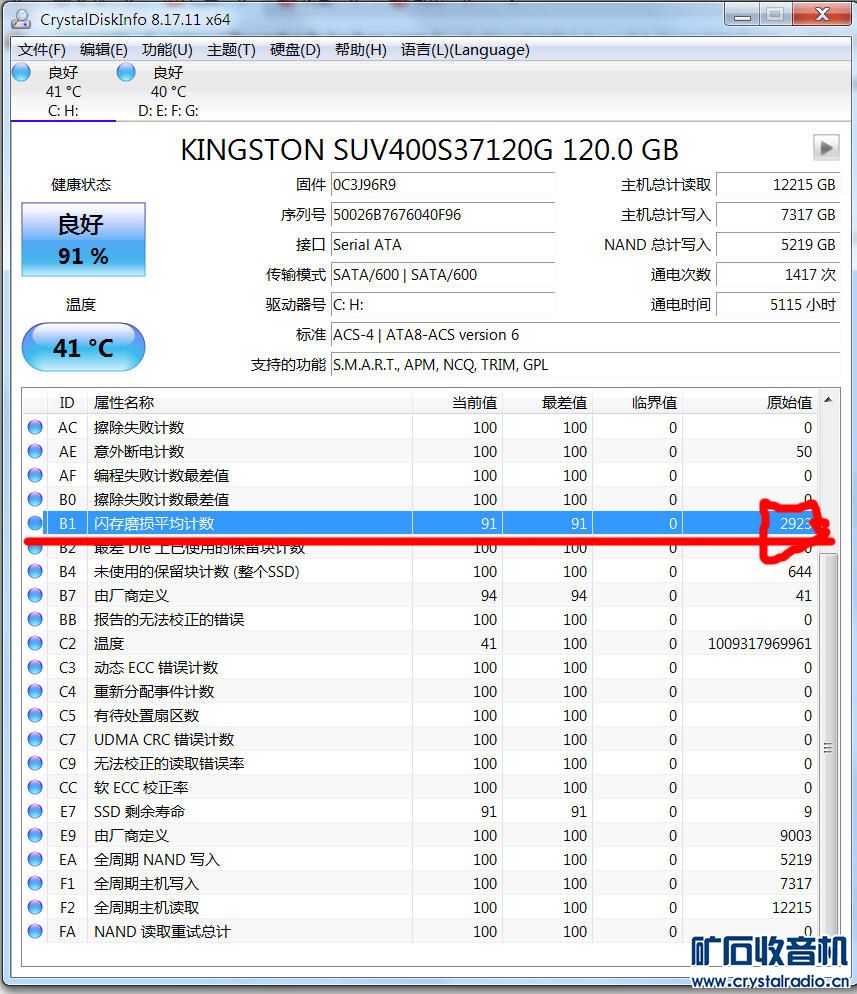Click the 原始值 column header
Viewport: 857px width, 994px height.
(x=750, y=403)
